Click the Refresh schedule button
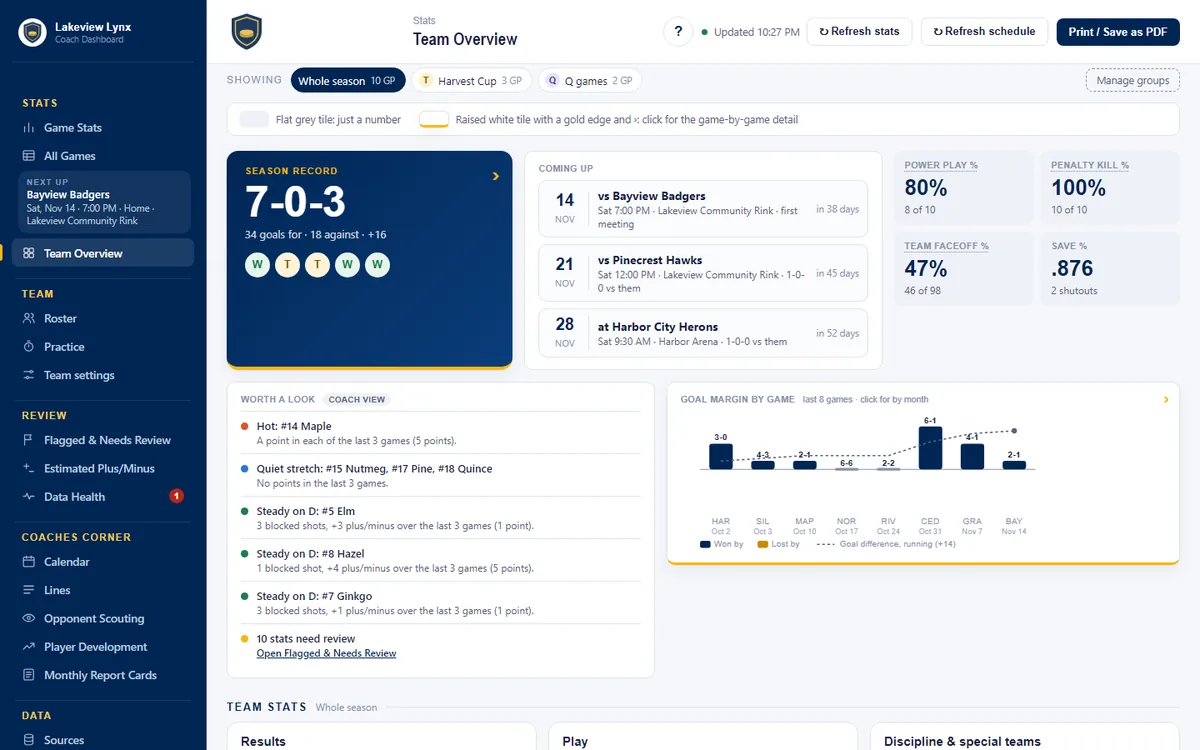This screenshot has height=750, width=1200. tap(984, 32)
